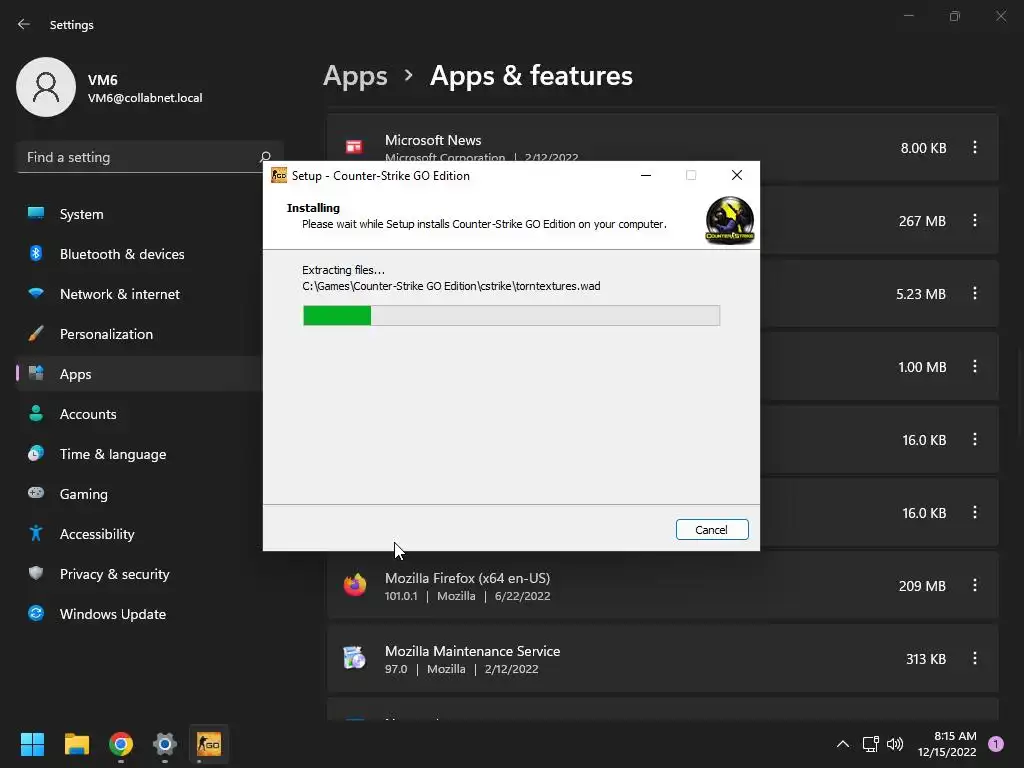The width and height of the screenshot is (1024, 768).
Task: Open more options for the 1.00 MB app
Action: [x=974, y=366]
